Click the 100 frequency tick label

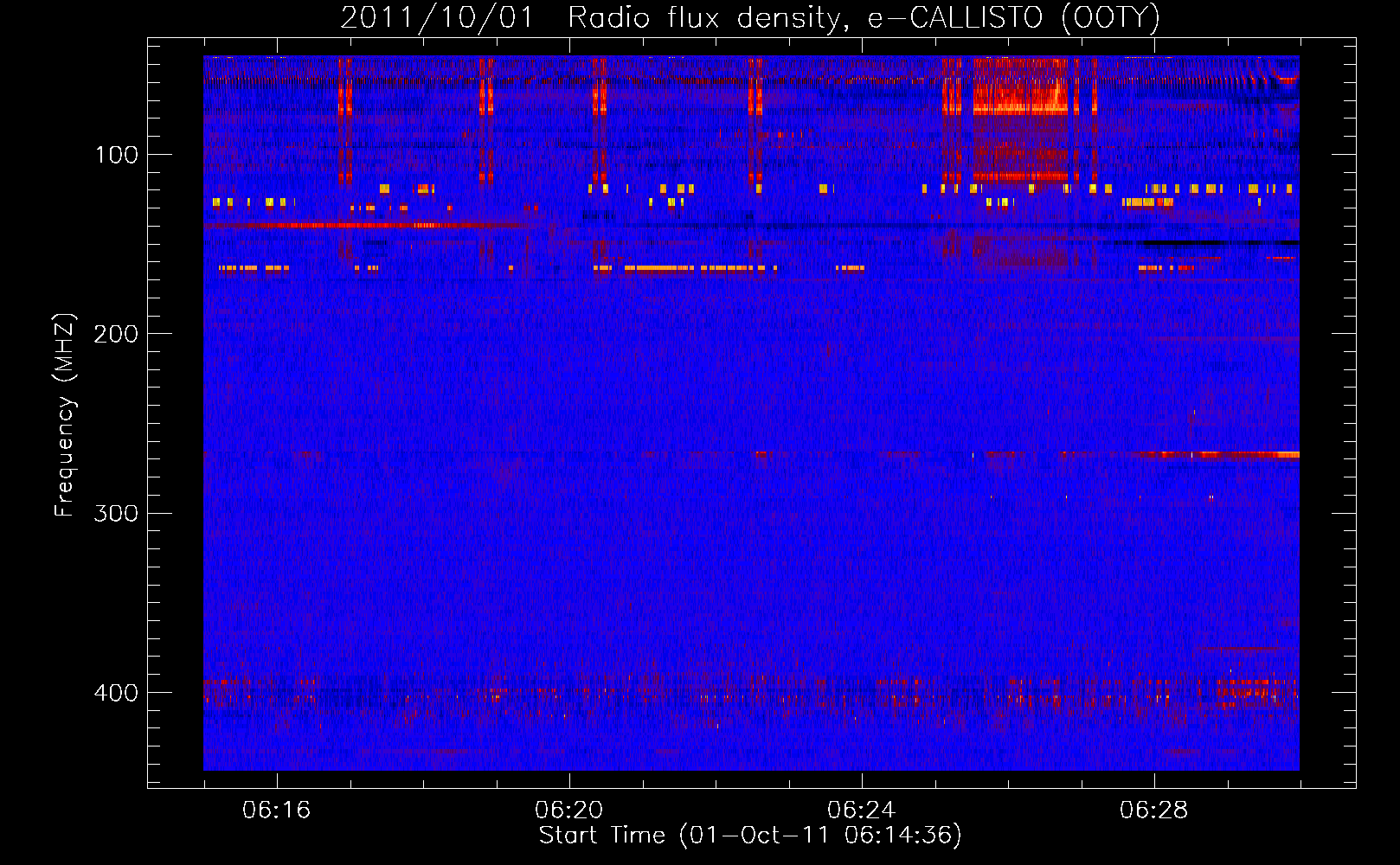(x=117, y=155)
